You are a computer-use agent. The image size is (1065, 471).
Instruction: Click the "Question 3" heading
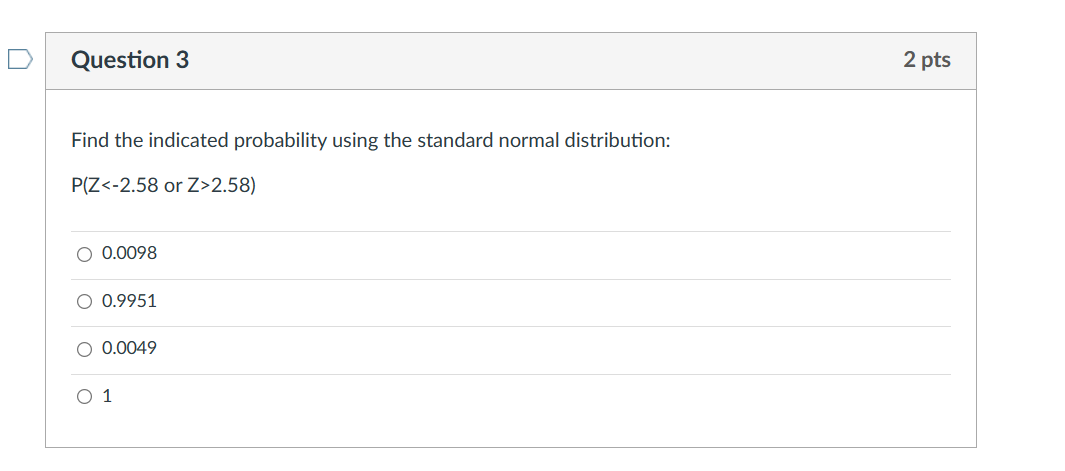coord(130,60)
